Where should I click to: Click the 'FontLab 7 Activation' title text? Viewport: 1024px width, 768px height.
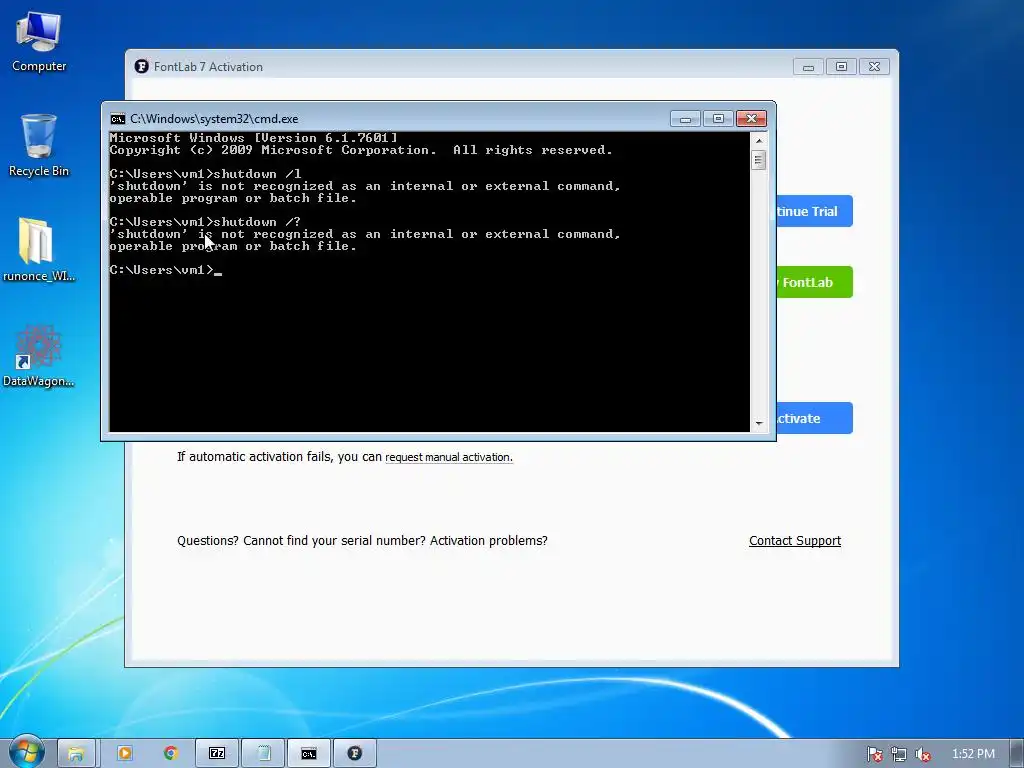tap(208, 67)
